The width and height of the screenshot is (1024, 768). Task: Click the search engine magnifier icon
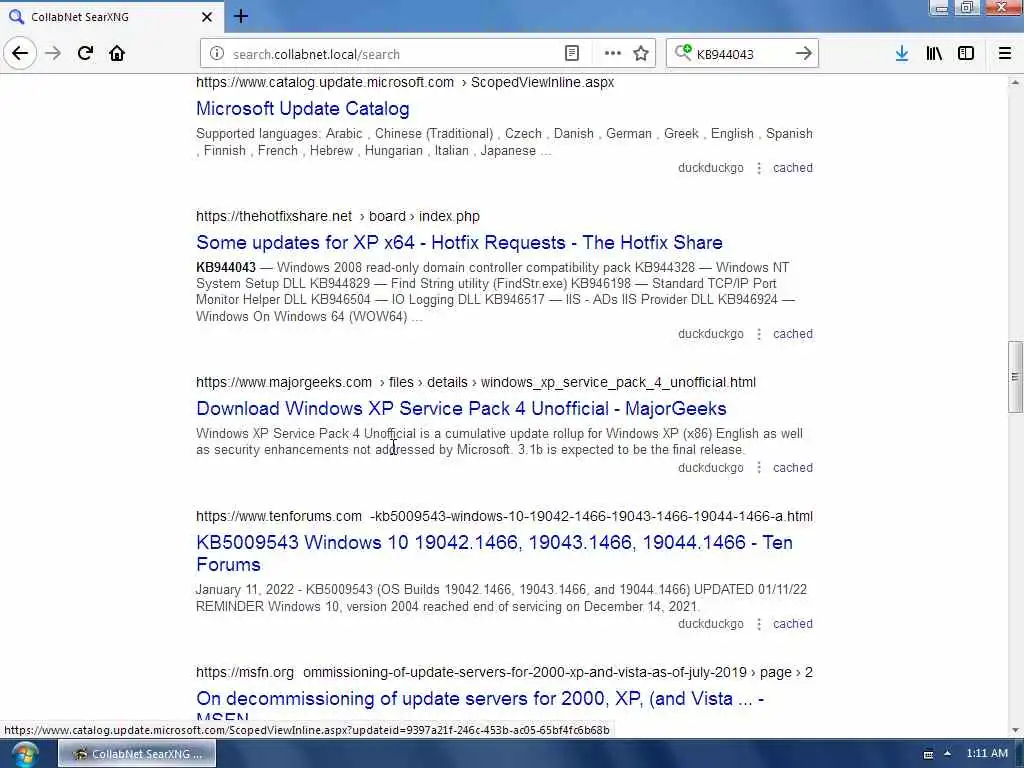click(683, 53)
